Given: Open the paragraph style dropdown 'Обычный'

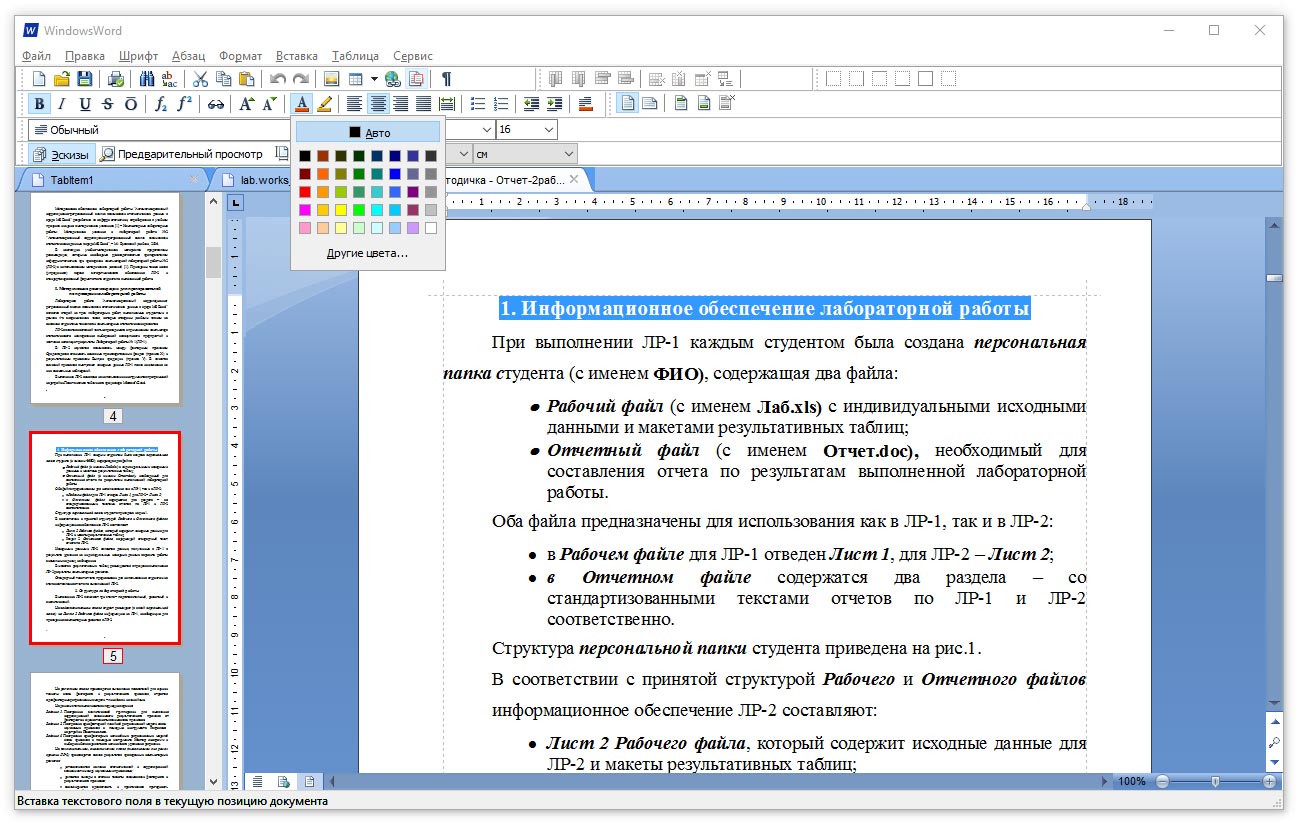Looking at the screenshot, I should coord(159,130).
